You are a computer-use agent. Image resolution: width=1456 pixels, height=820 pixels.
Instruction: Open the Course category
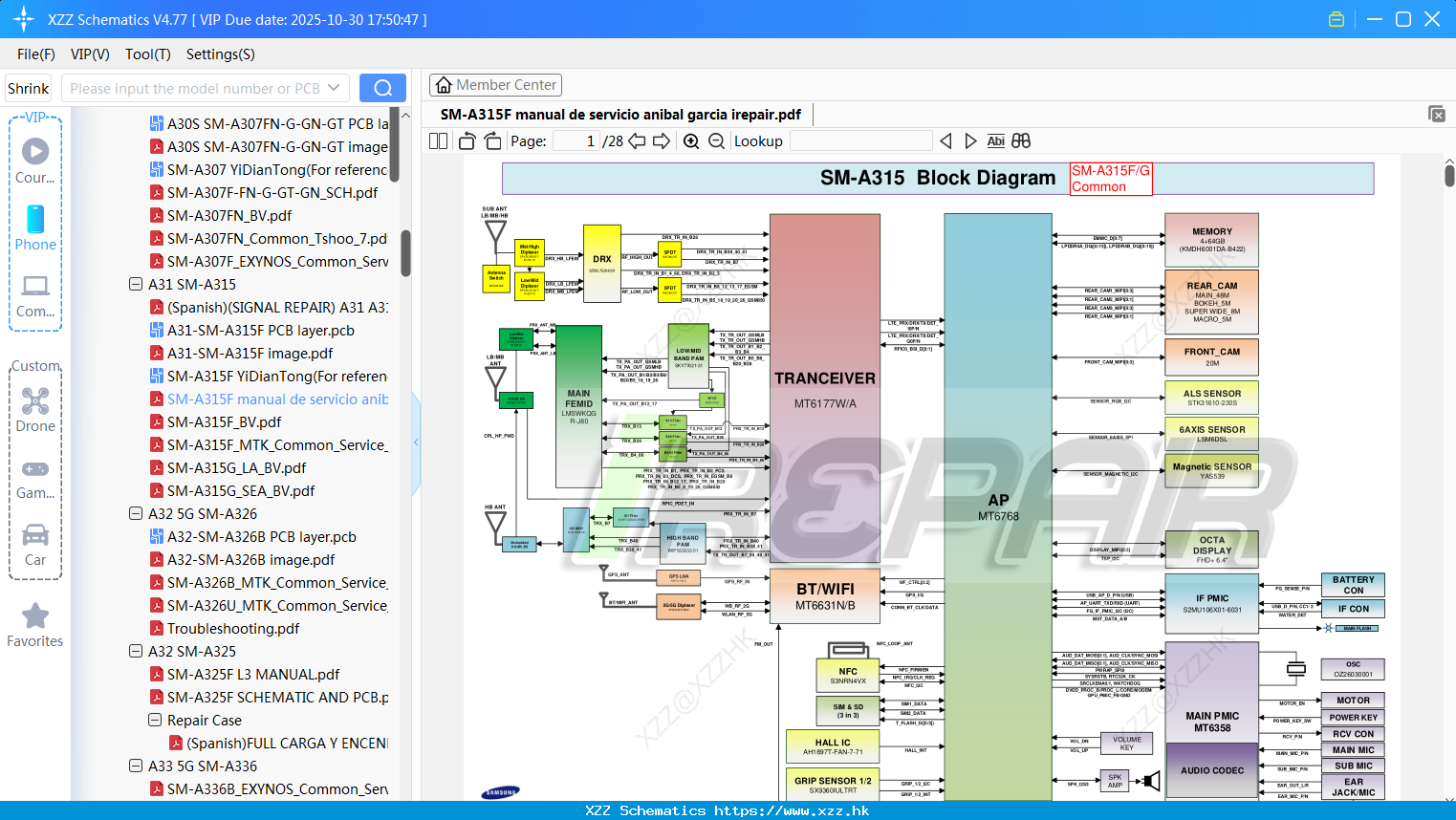(x=35, y=160)
